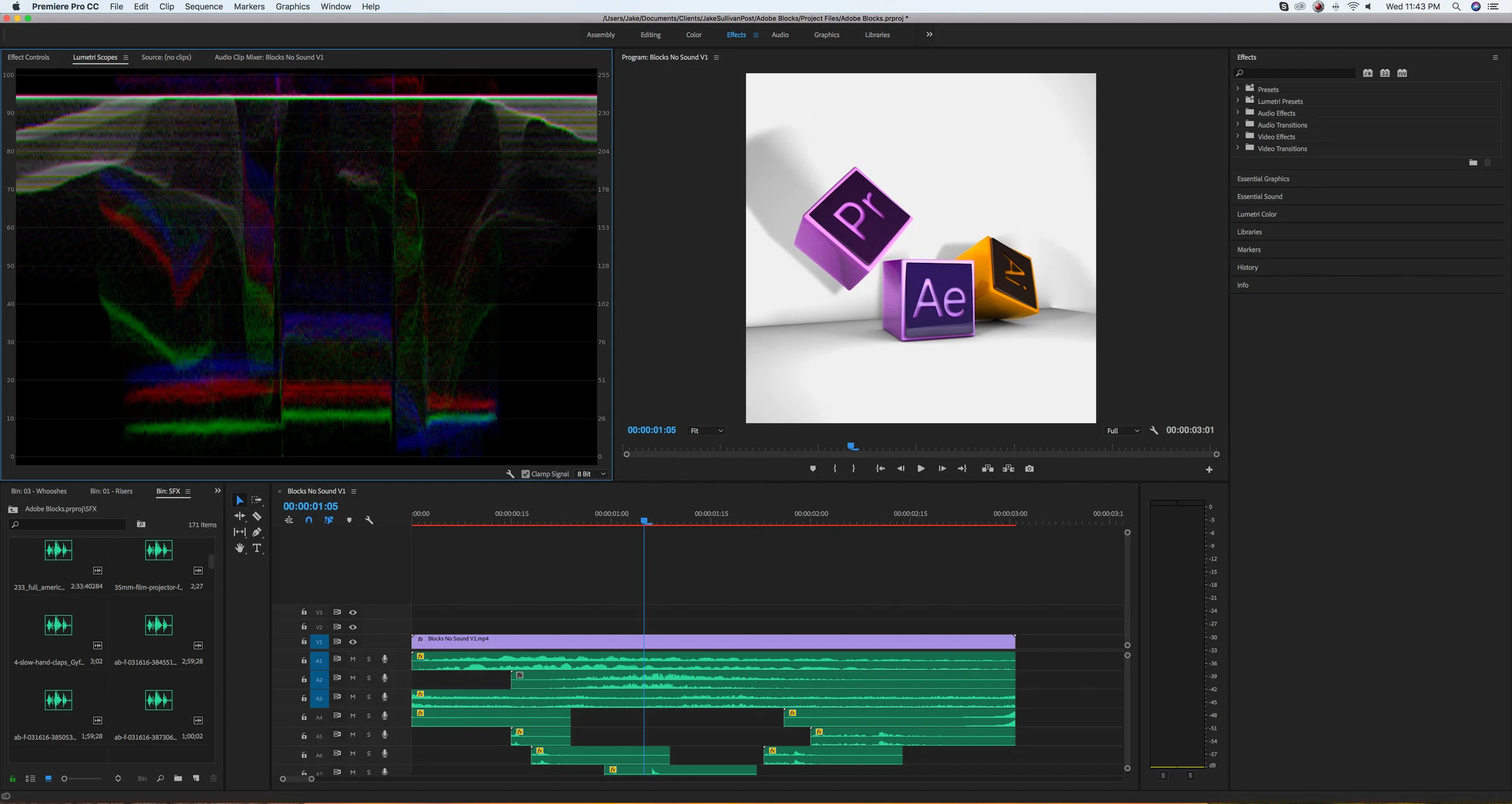Toggle nest insert mode icon in timeline
Screen dimensions: 1512x804
(x=289, y=520)
